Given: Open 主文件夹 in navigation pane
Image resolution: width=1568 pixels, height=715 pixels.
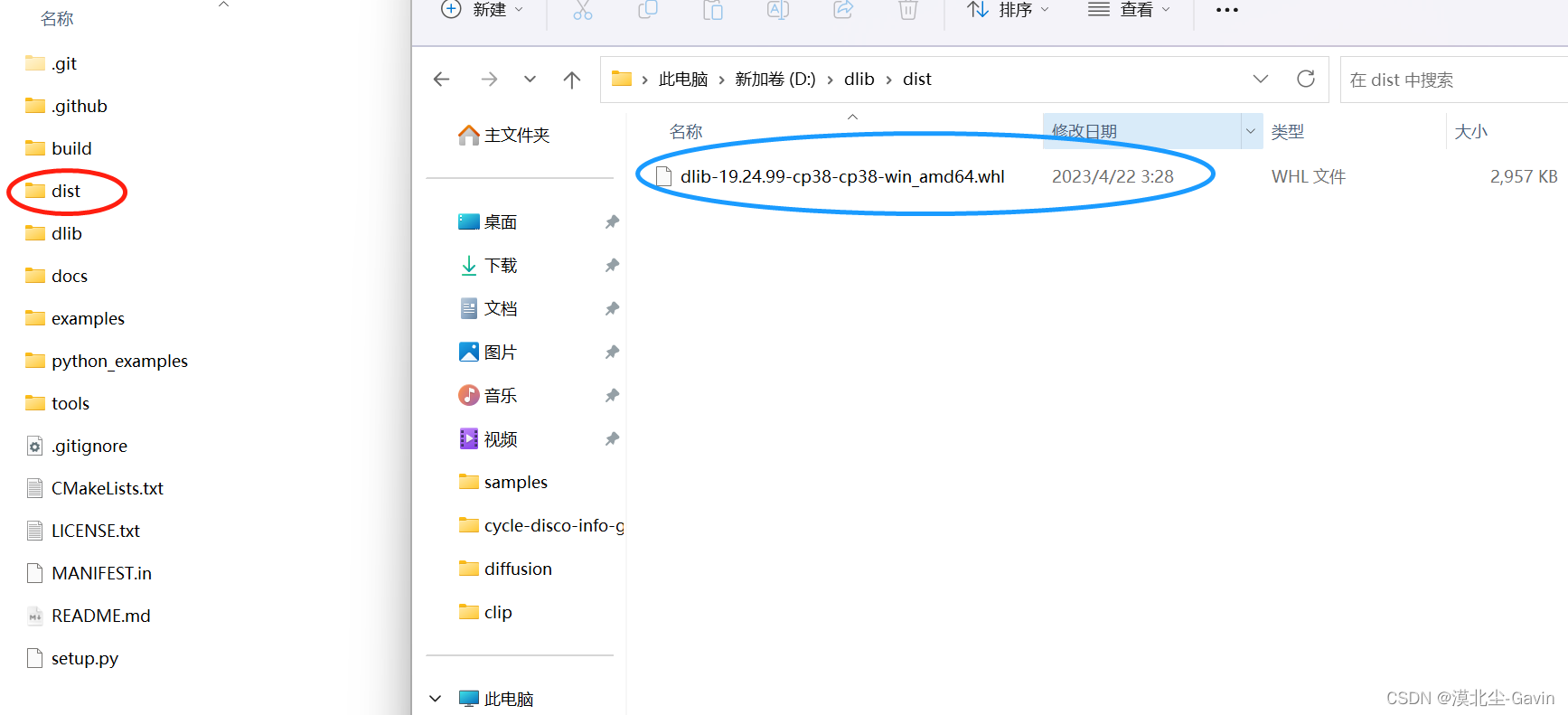Looking at the screenshot, I should pyautogui.click(x=504, y=136).
